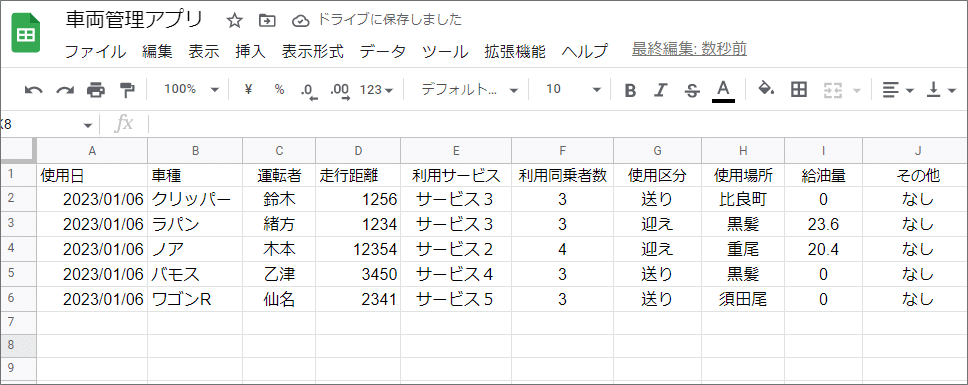Open the 表示 menu
968x385 pixels.
point(204,51)
